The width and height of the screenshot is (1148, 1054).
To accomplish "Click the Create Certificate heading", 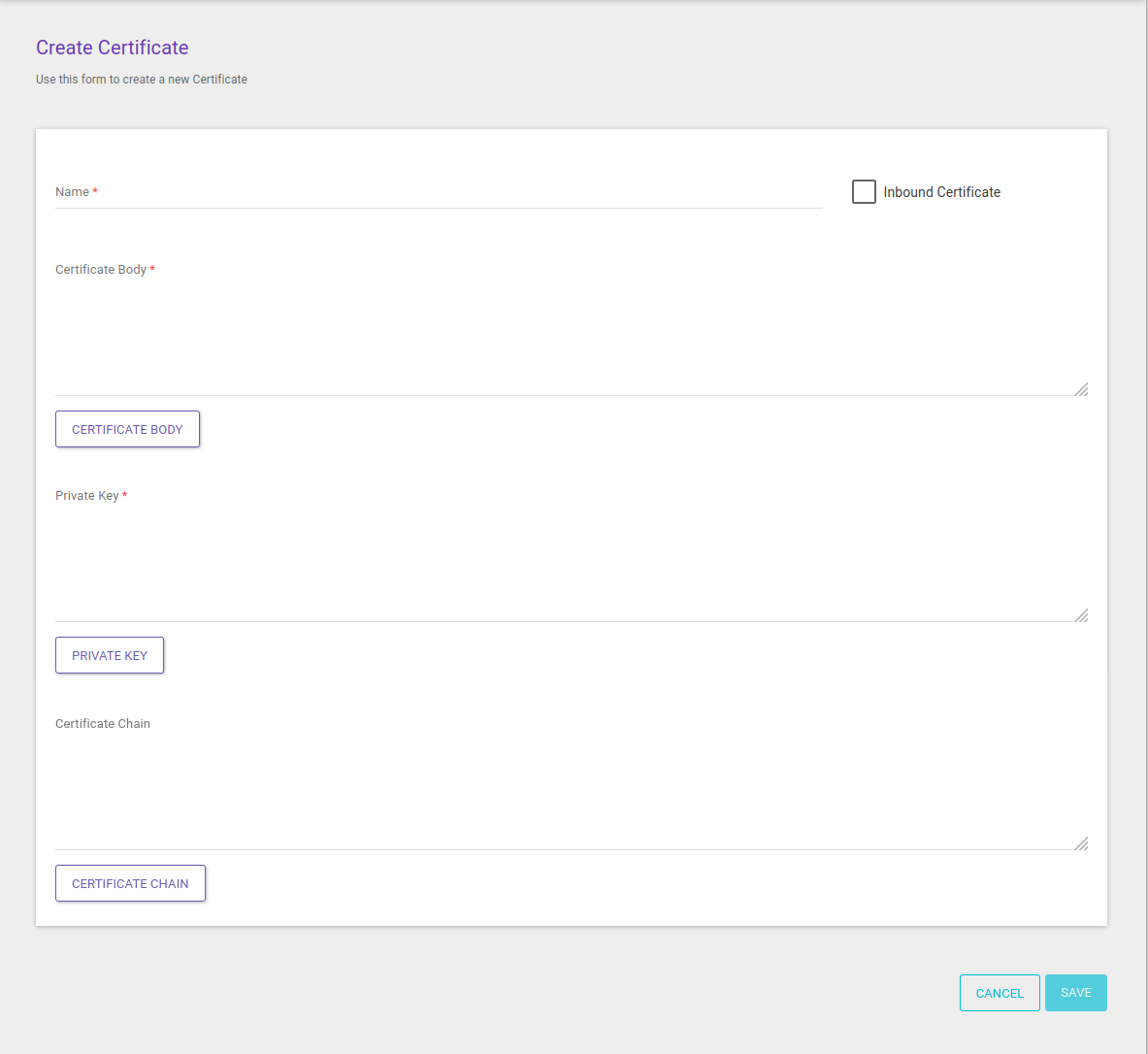I will coord(112,47).
